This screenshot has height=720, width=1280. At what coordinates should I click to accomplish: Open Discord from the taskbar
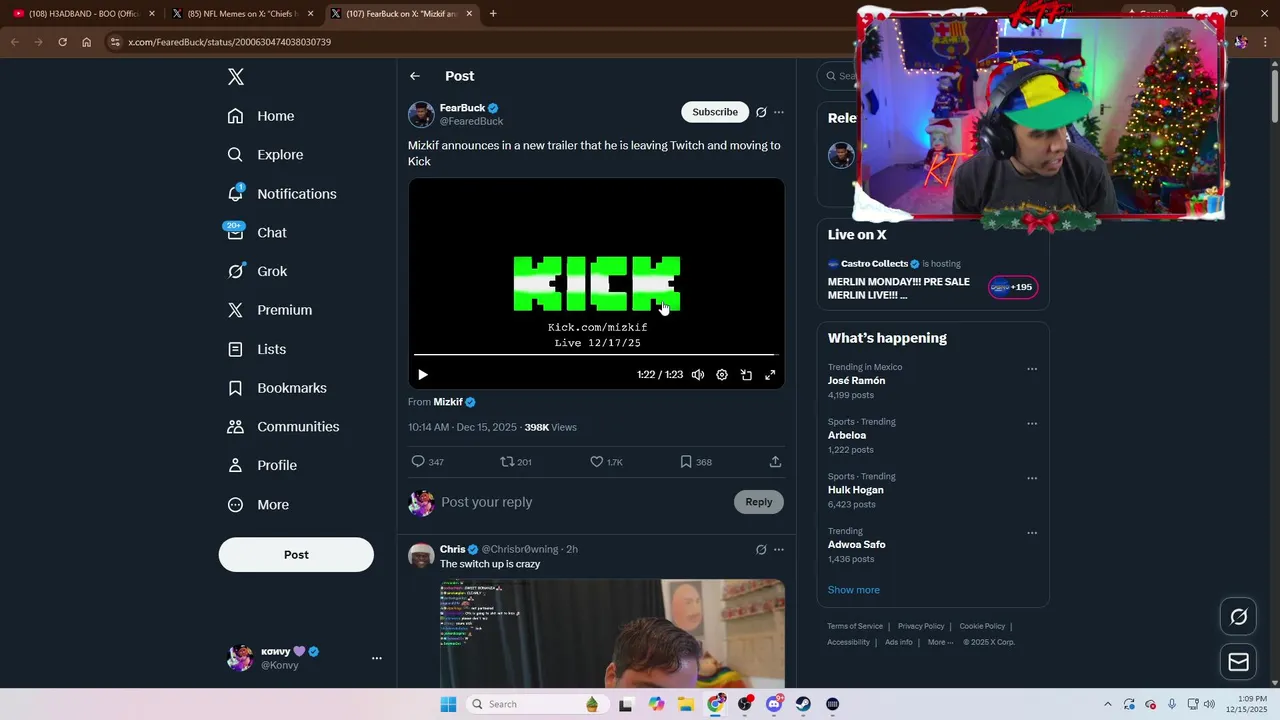pyautogui.click(x=774, y=704)
